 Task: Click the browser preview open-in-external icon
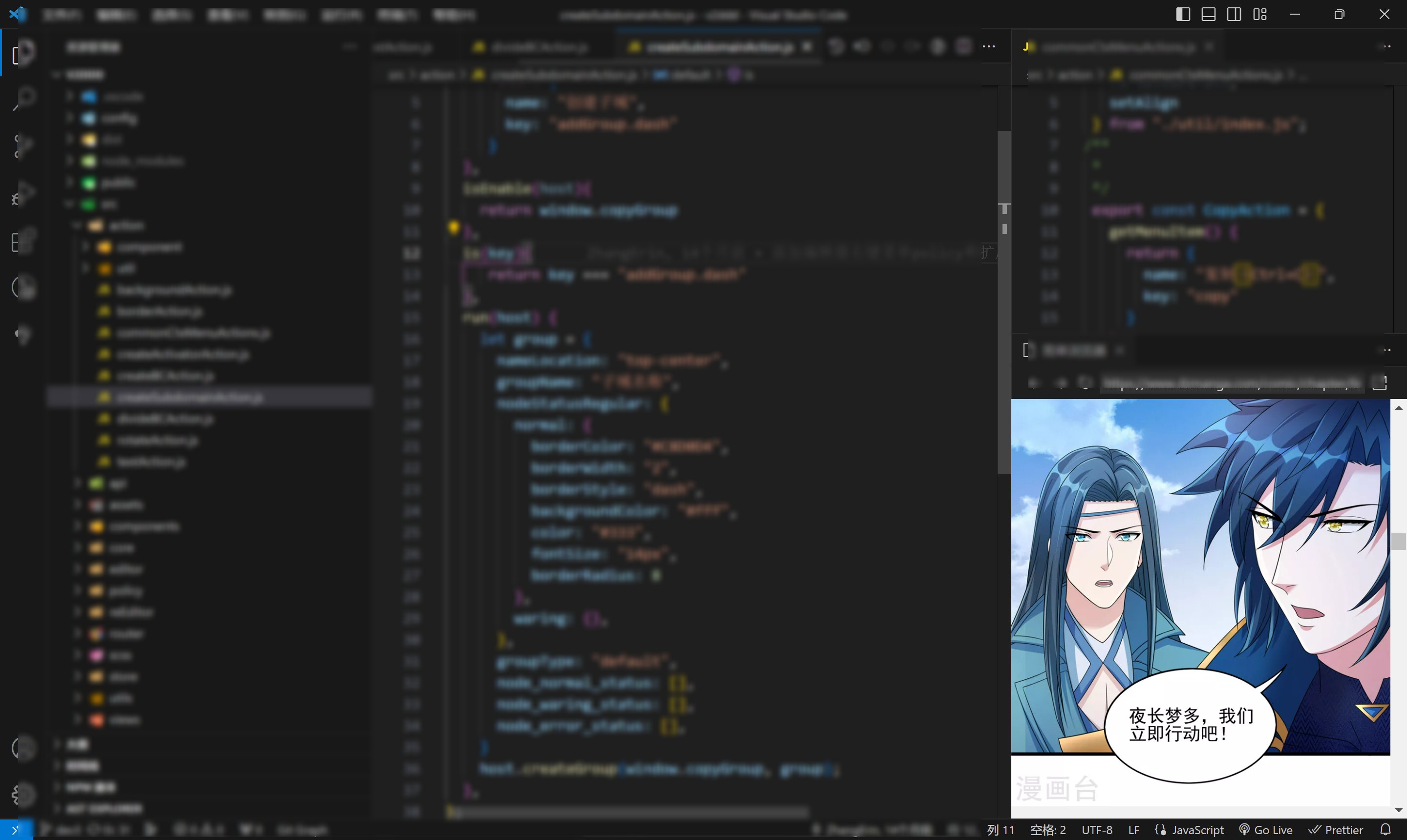1379,383
